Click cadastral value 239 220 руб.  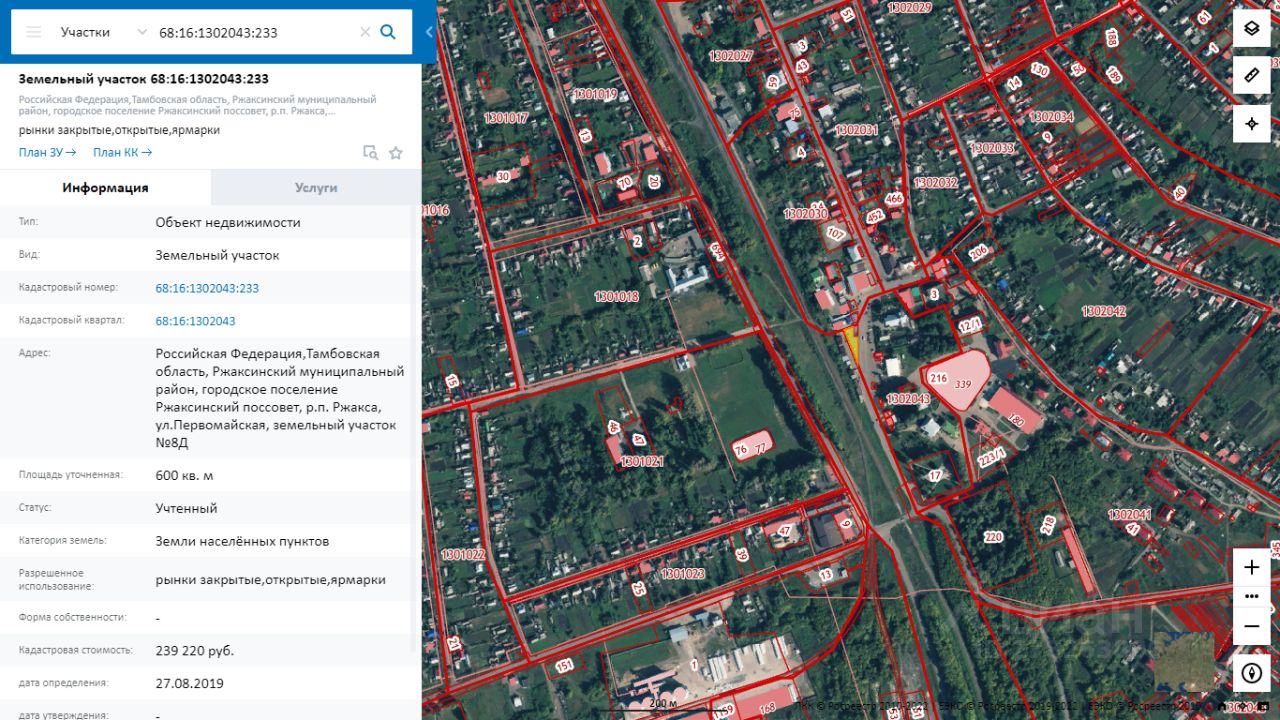pyautogui.click(x=194, y=651)
